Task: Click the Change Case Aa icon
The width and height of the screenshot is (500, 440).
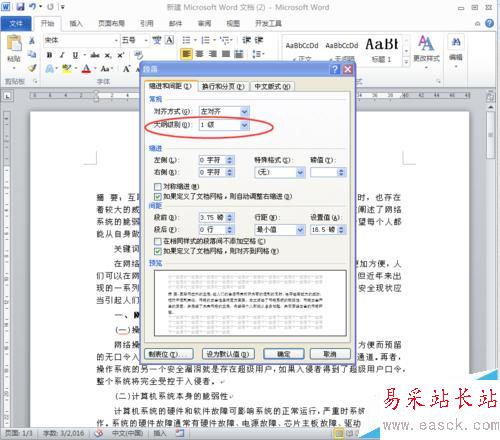Action: [105, 69]
